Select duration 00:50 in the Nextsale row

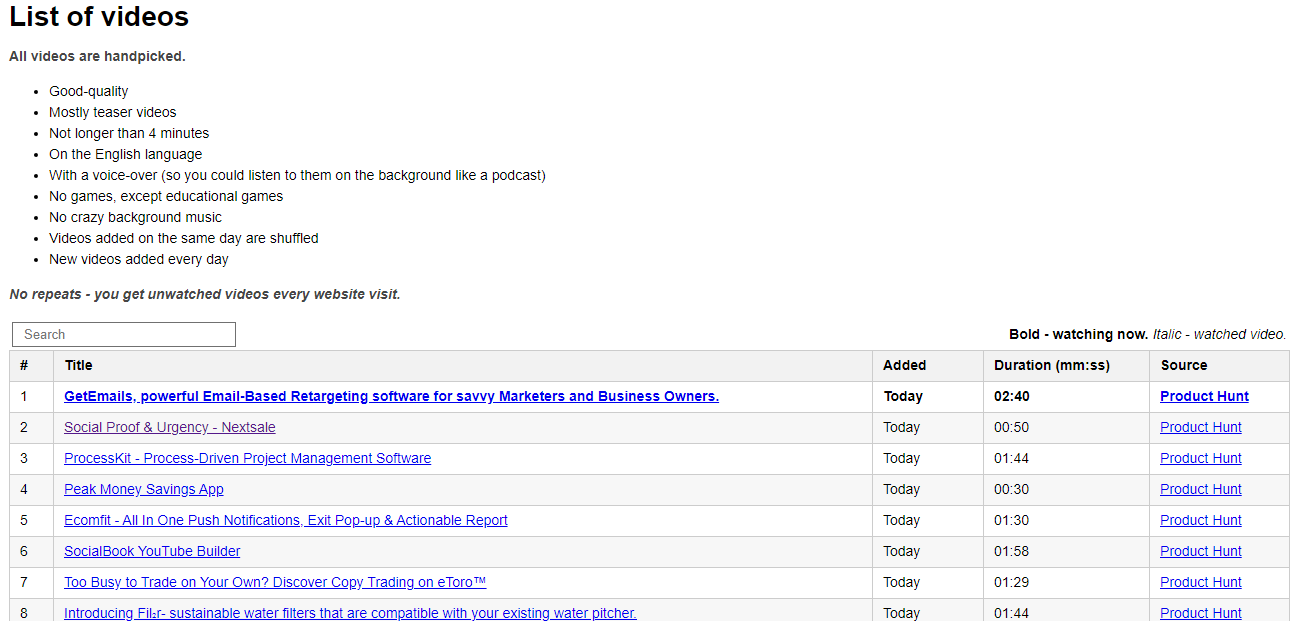(1011, 427)
